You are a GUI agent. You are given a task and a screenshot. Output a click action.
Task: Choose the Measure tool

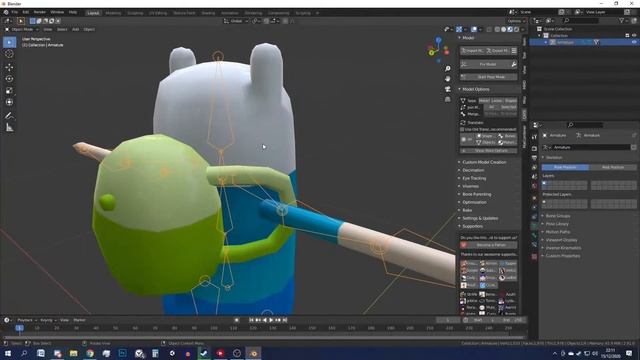click(9, 128)
